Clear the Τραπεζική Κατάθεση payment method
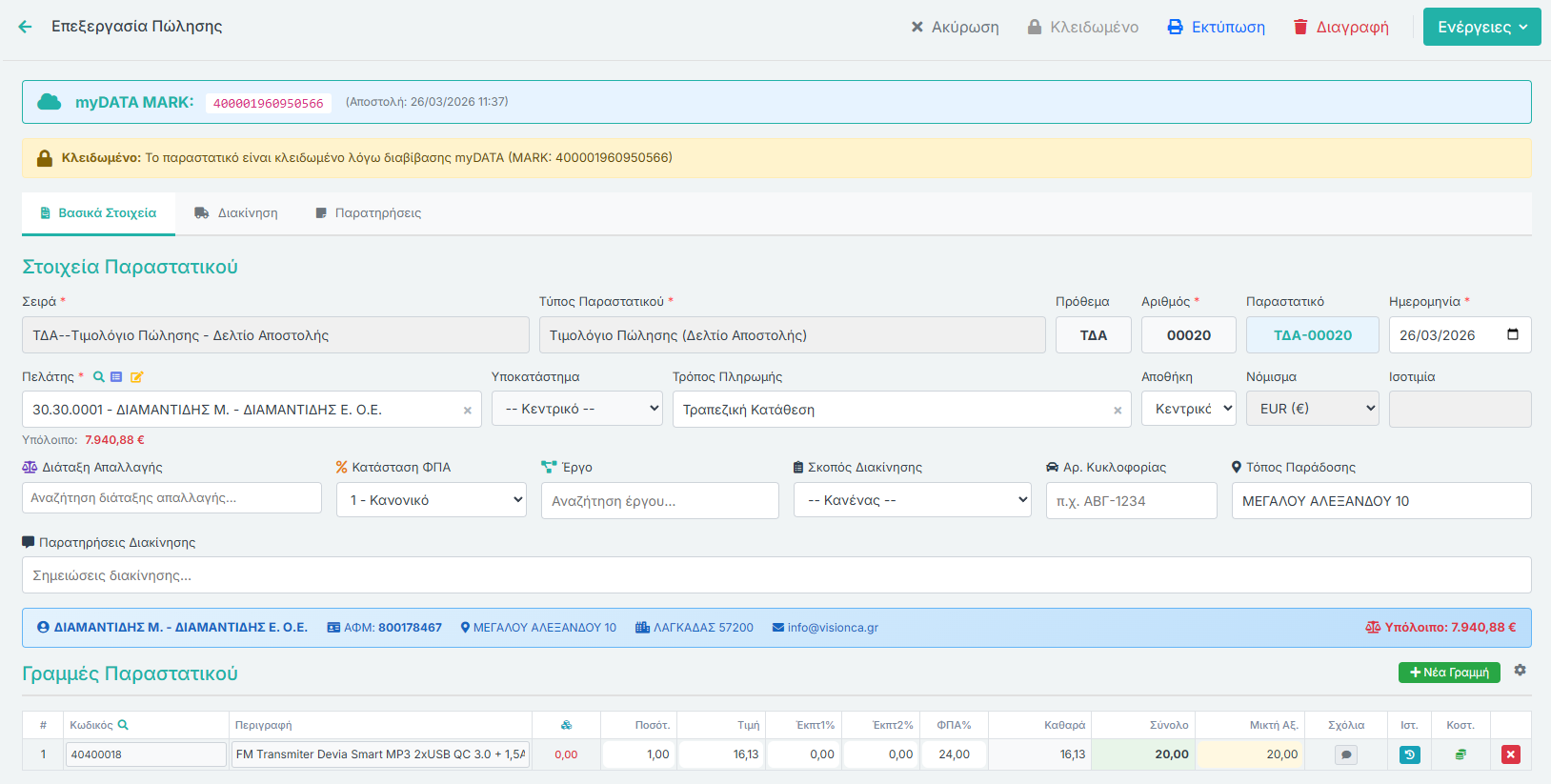 [1117, 411]
